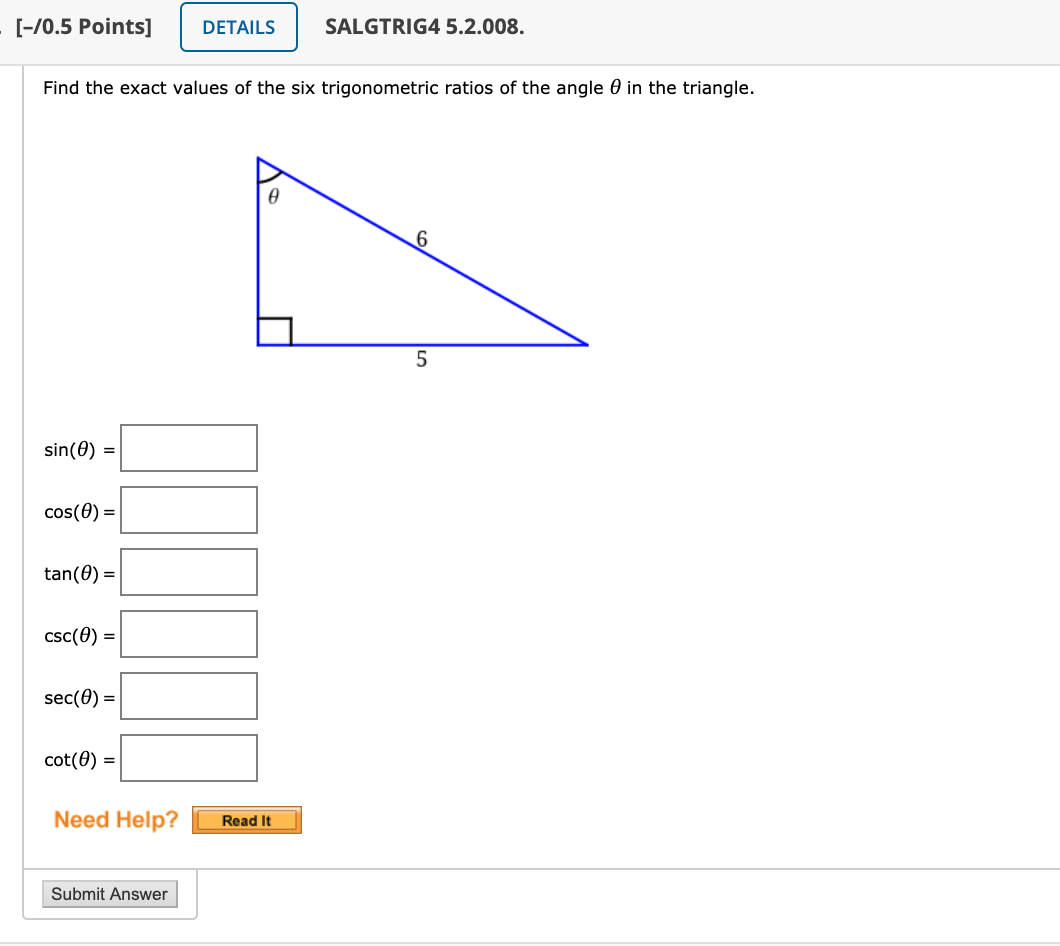The width and height of the screenshot is (1060, 946).
Task: Click the sec(θ) answer field
Action: click(x=188, y=695)
